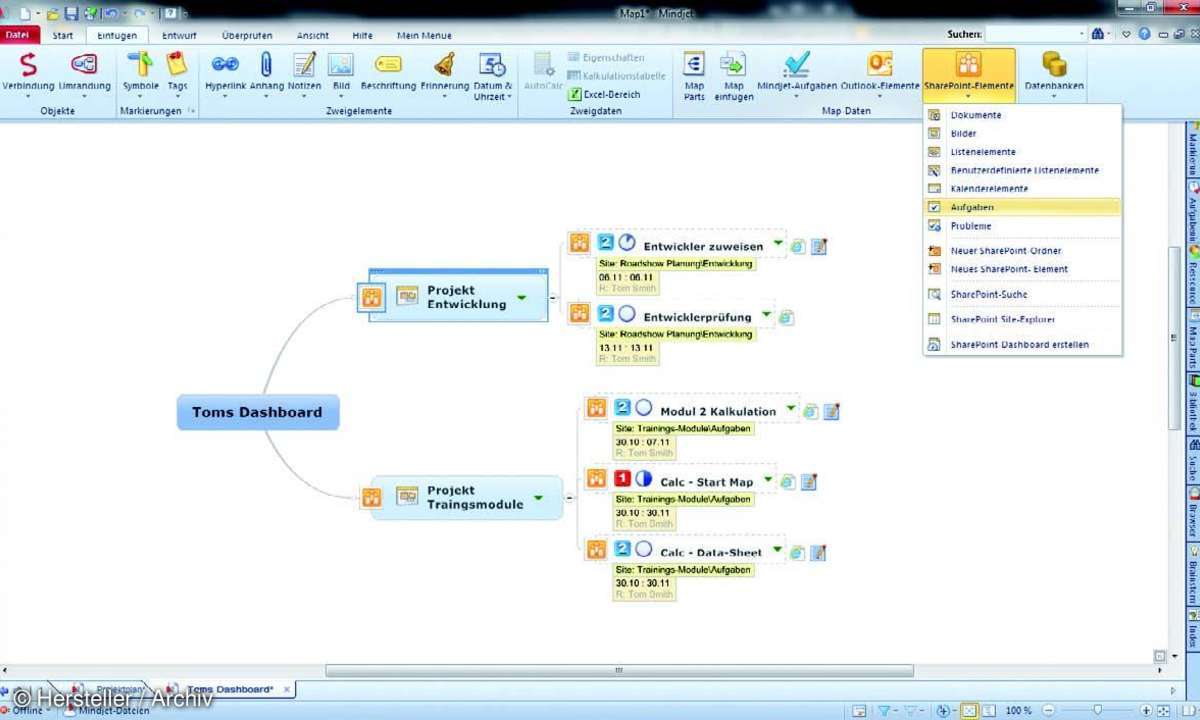Close the Toms Dashboard document tab

click(x=287, y=689)
